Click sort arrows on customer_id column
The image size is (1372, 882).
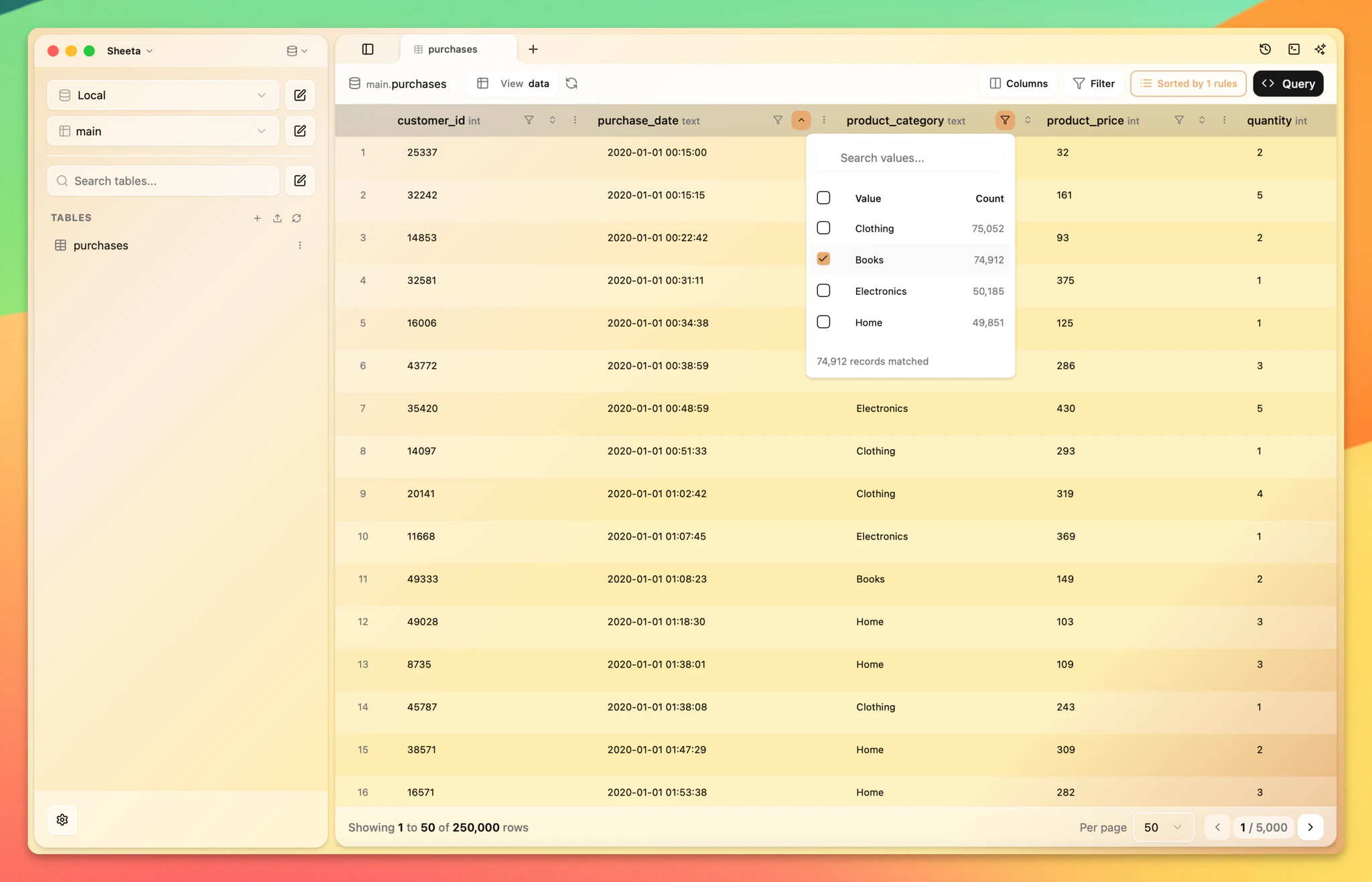click(x=552, y=120)
